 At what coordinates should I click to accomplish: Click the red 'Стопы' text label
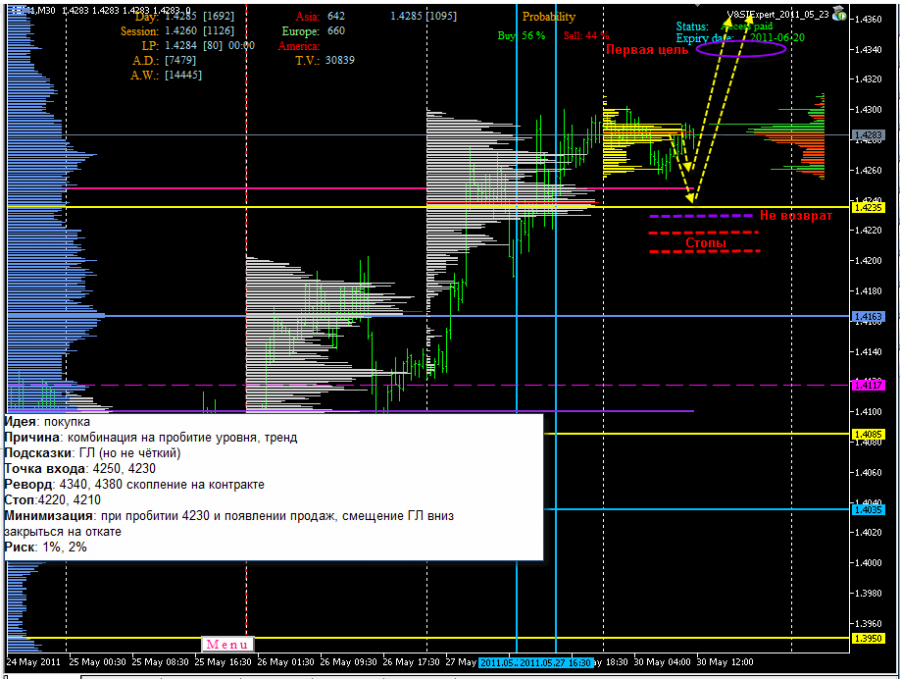tap(705, 243)
